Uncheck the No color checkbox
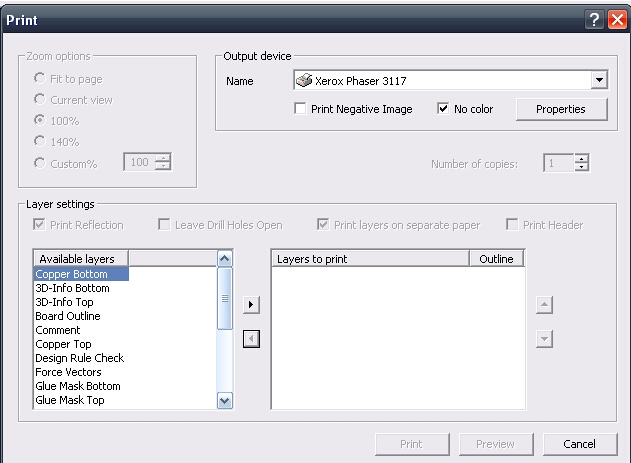 [x=443, y=109]
